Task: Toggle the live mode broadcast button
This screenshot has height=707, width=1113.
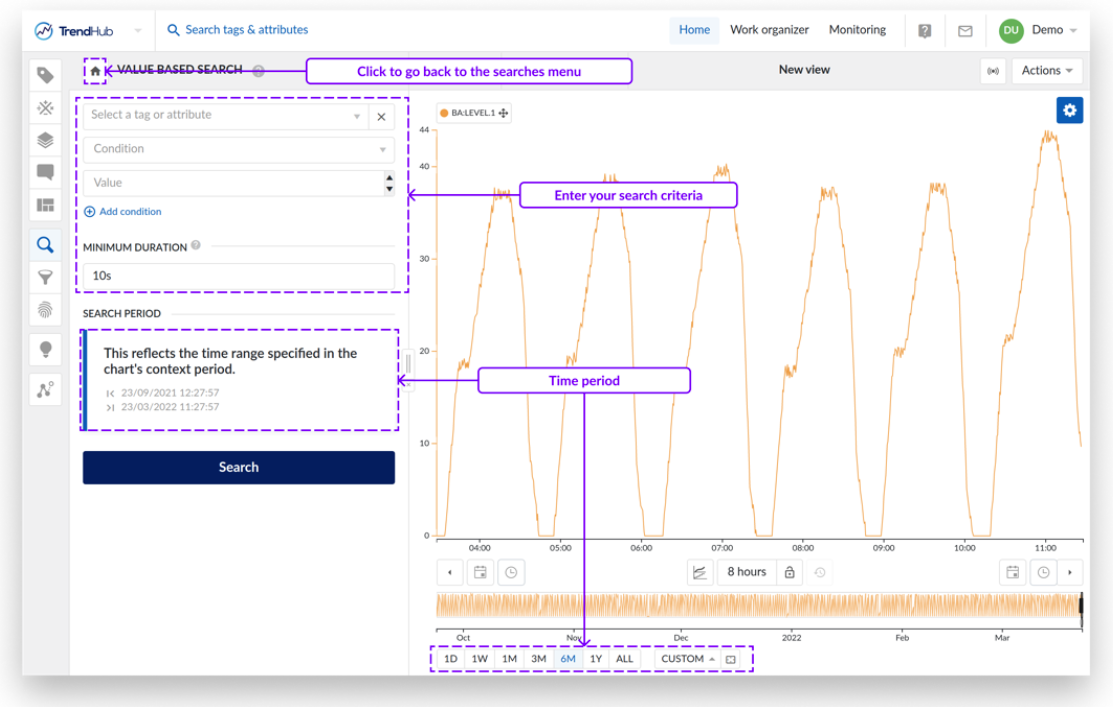Action: [993, 71]
